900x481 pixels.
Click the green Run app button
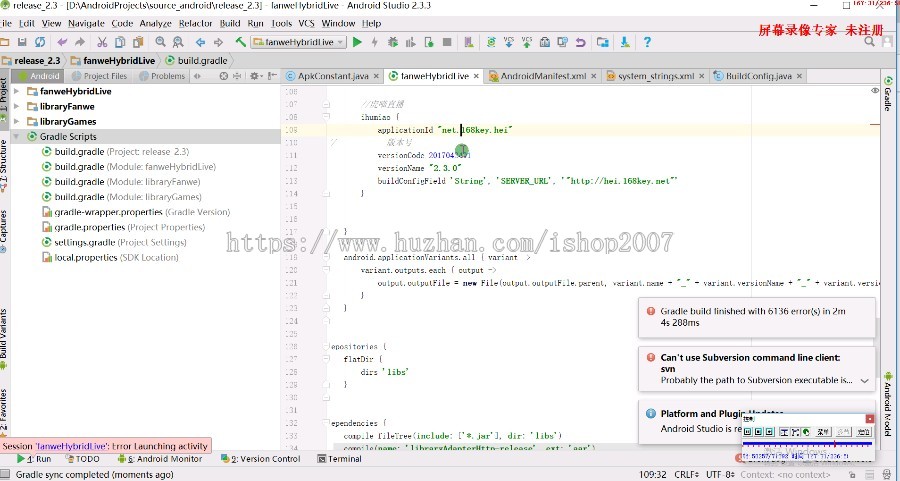click(x=357, y=42)
